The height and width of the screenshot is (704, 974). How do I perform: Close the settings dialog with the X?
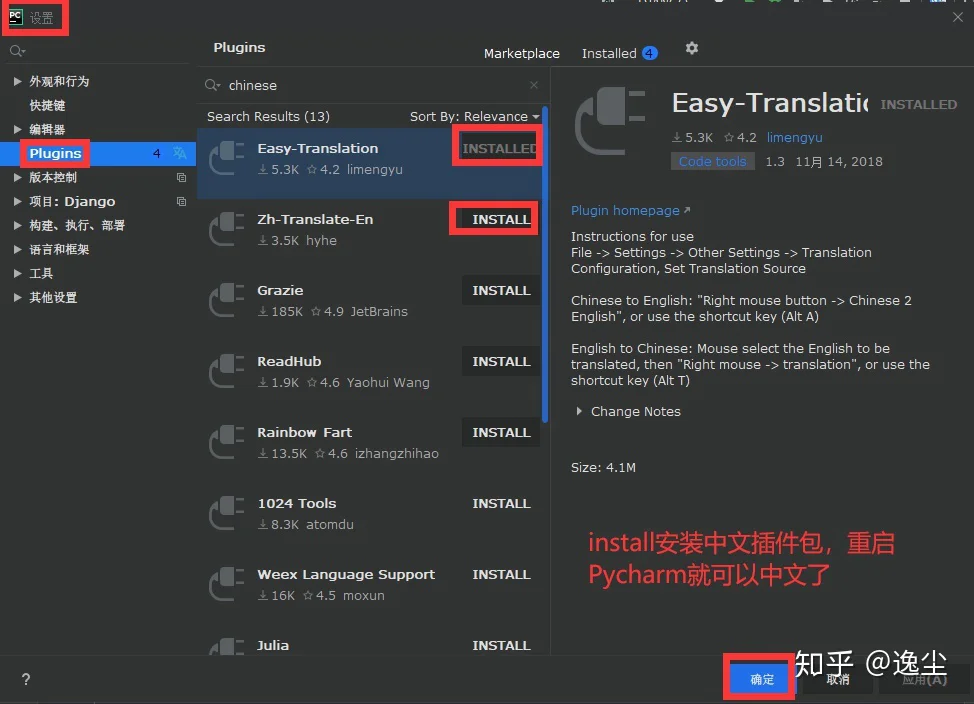(958, 17)
